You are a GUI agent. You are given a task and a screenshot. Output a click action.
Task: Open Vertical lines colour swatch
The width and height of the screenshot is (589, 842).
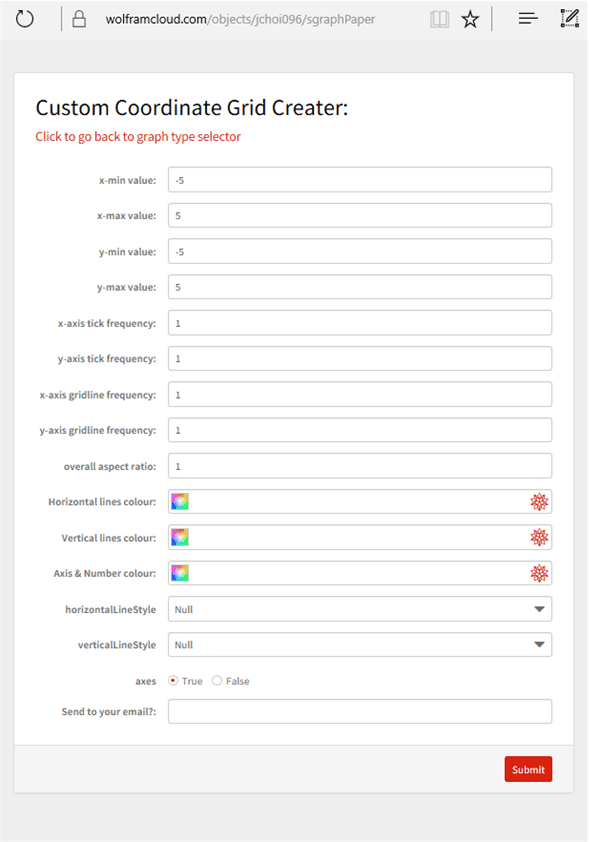[180, 538]
